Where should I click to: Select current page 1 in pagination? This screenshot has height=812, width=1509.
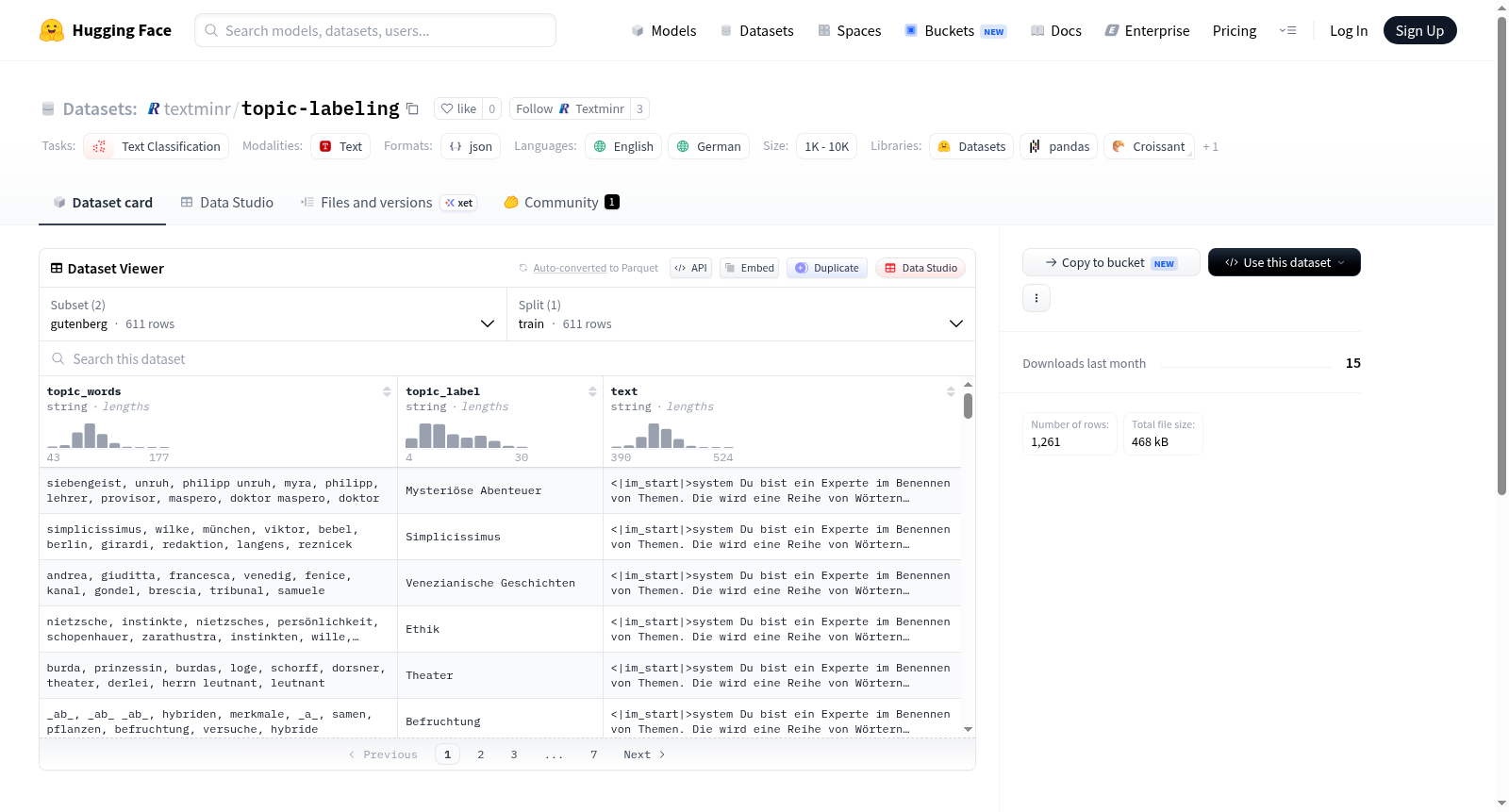(448, 754)
